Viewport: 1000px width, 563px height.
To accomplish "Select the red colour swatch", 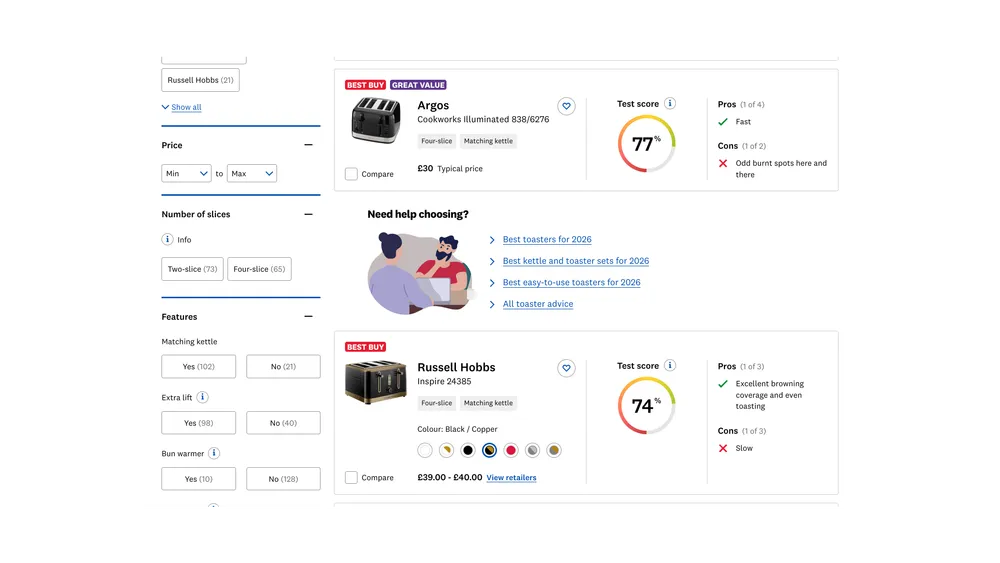I will tap(511, 451).
